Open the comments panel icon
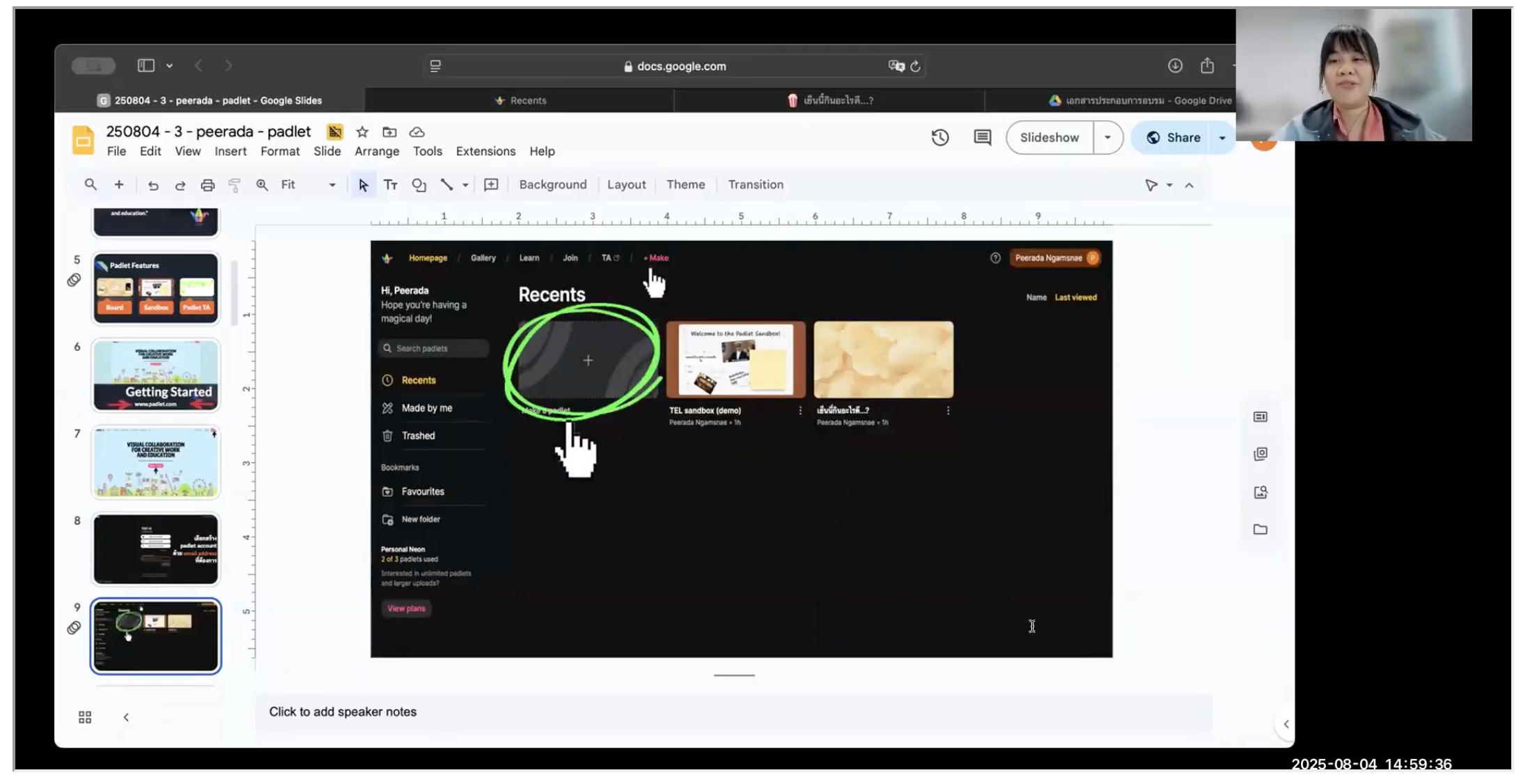The image size is (1521, 784). (982, 137)
